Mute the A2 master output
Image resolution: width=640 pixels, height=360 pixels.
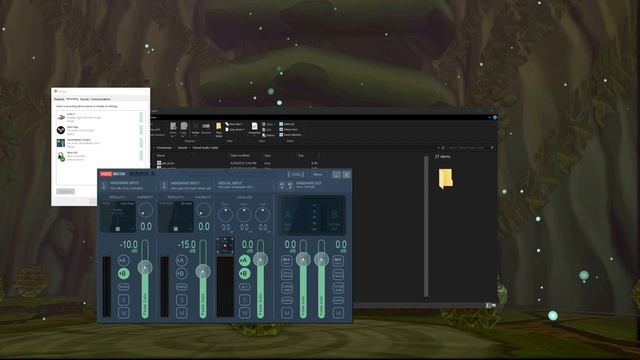tap(338, 313)
